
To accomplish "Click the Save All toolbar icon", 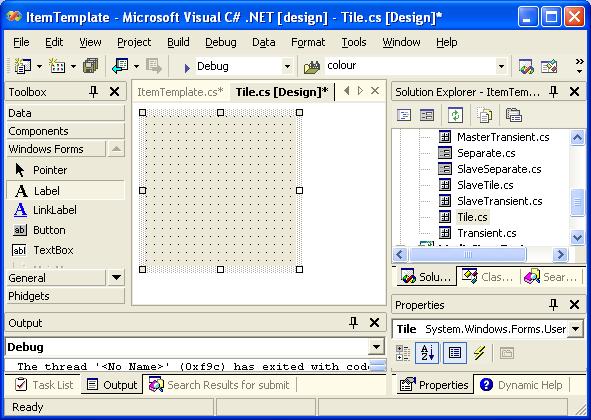I will pos(90,66).
